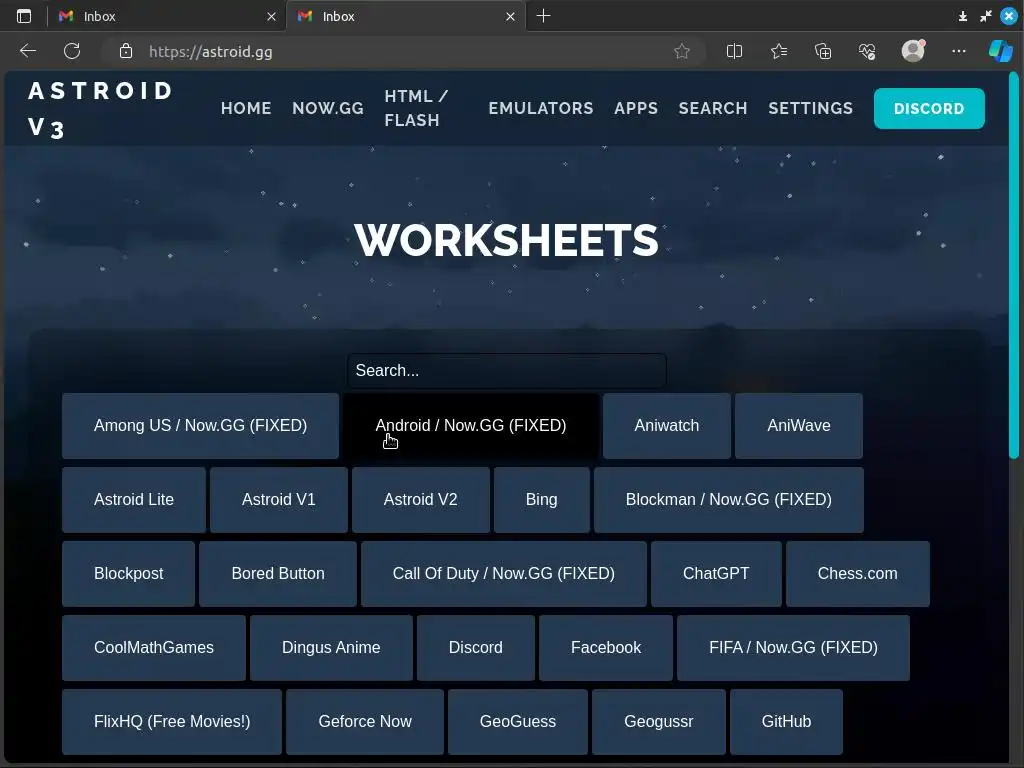Open Android / Now.GG (FIXED)

click(x=471, y=426)
